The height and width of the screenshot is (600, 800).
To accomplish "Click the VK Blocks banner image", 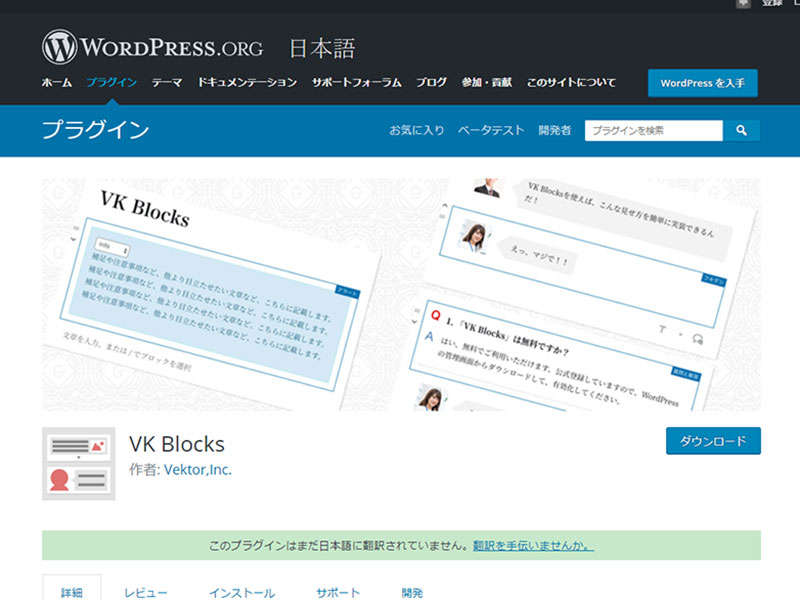I will (400, 294).
